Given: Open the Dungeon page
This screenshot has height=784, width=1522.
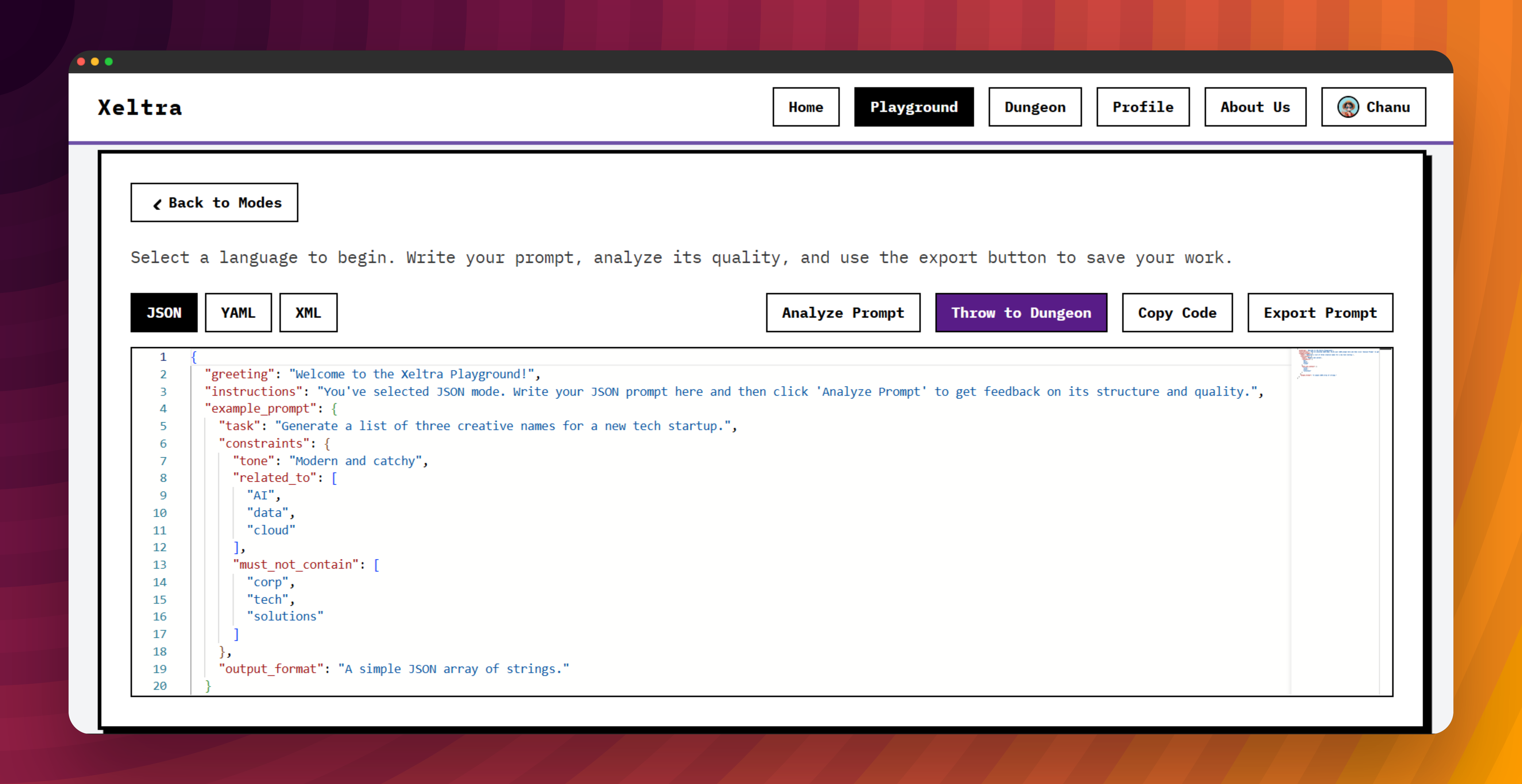Looking at the screenshot, I should point(1035,107).
